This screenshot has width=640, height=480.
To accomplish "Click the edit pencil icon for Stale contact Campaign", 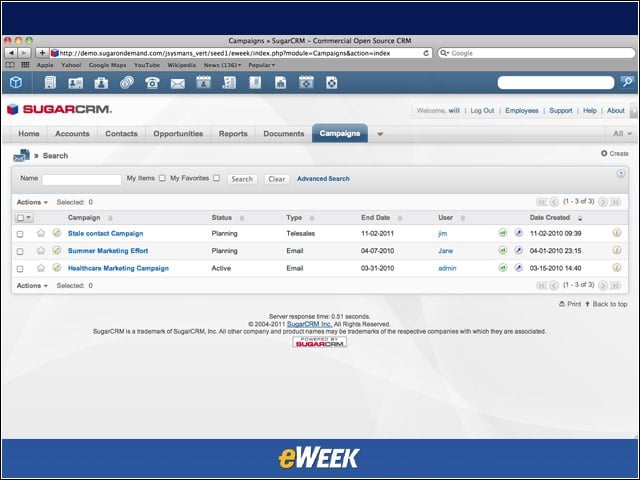I will click(x=57, y=233).
